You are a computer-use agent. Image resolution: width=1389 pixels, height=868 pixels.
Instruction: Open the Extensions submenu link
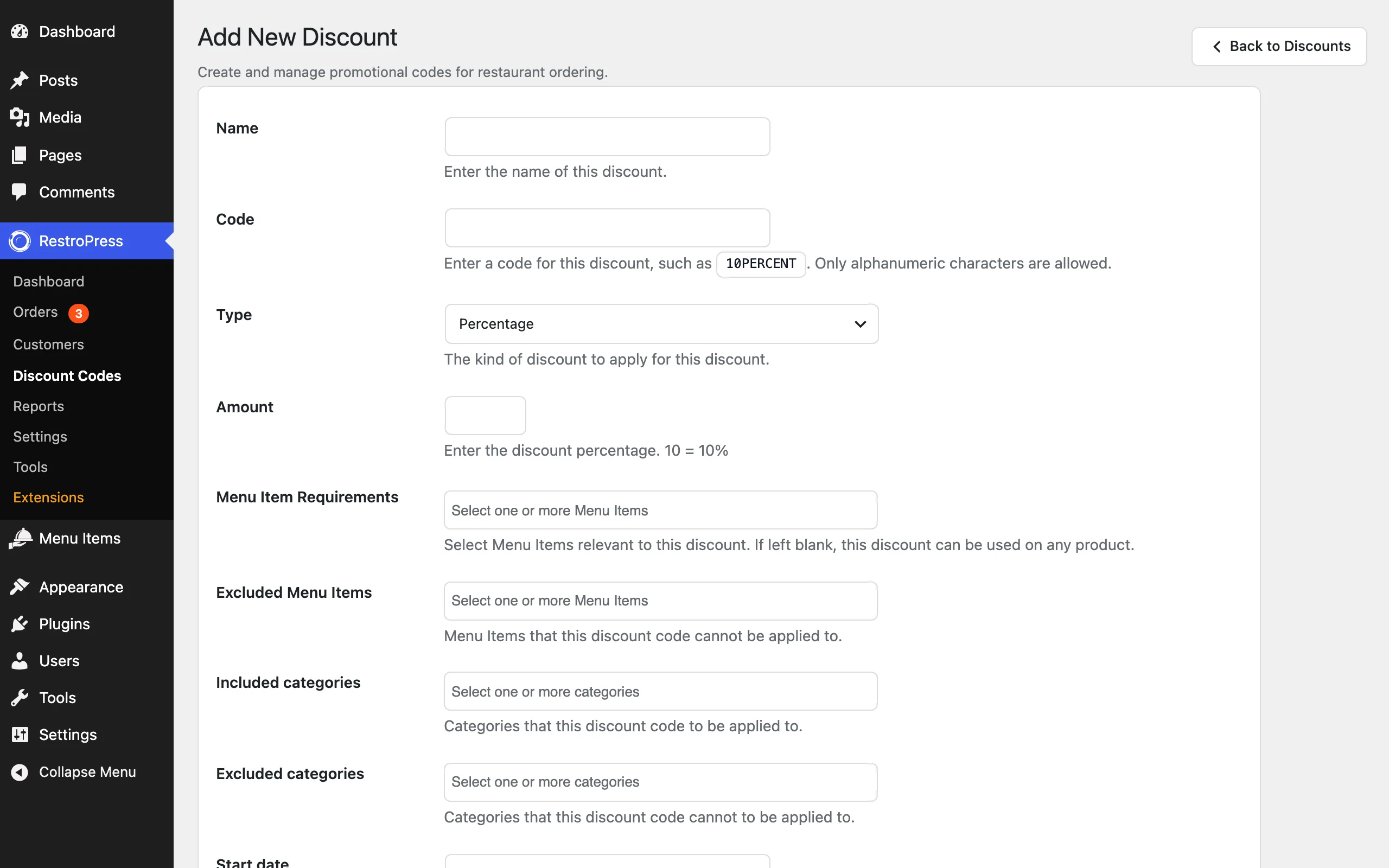click(x=49, y=497)
